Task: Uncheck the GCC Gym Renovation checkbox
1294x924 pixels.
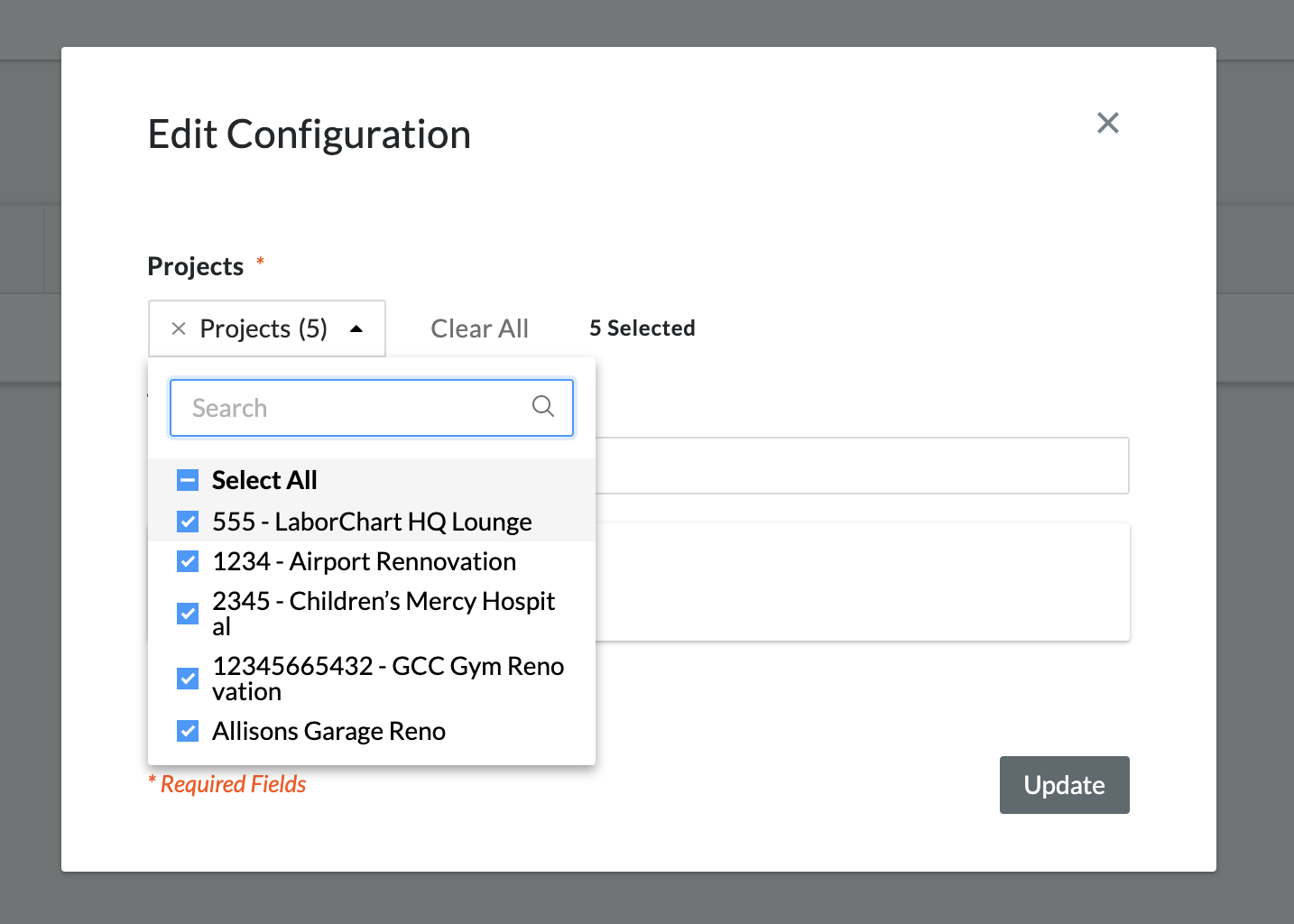Action: [x=188, y=679]
